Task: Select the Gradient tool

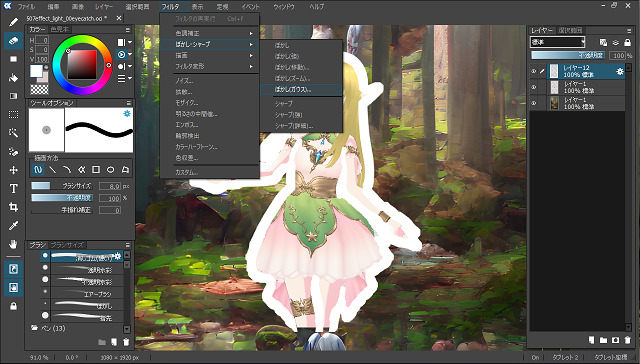Action: (x=13, y=96)
